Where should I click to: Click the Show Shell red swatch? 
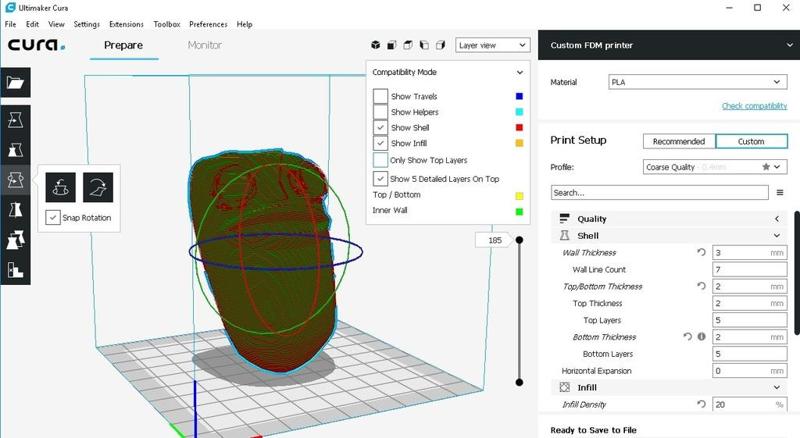pyautogui.click(x=519, y=128)
